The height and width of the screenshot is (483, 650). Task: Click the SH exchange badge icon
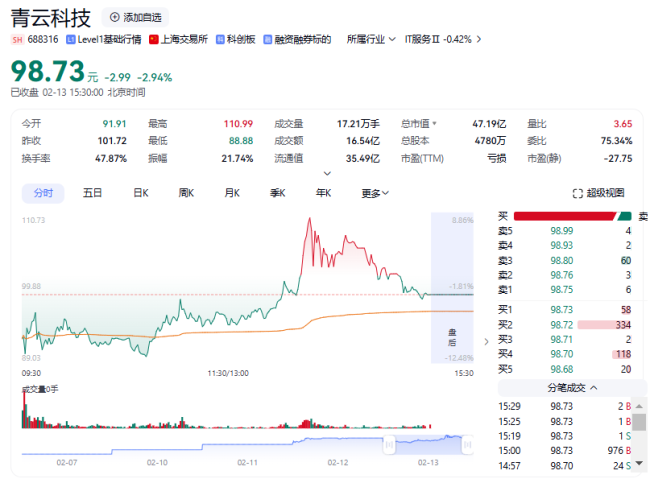(17, 40)
